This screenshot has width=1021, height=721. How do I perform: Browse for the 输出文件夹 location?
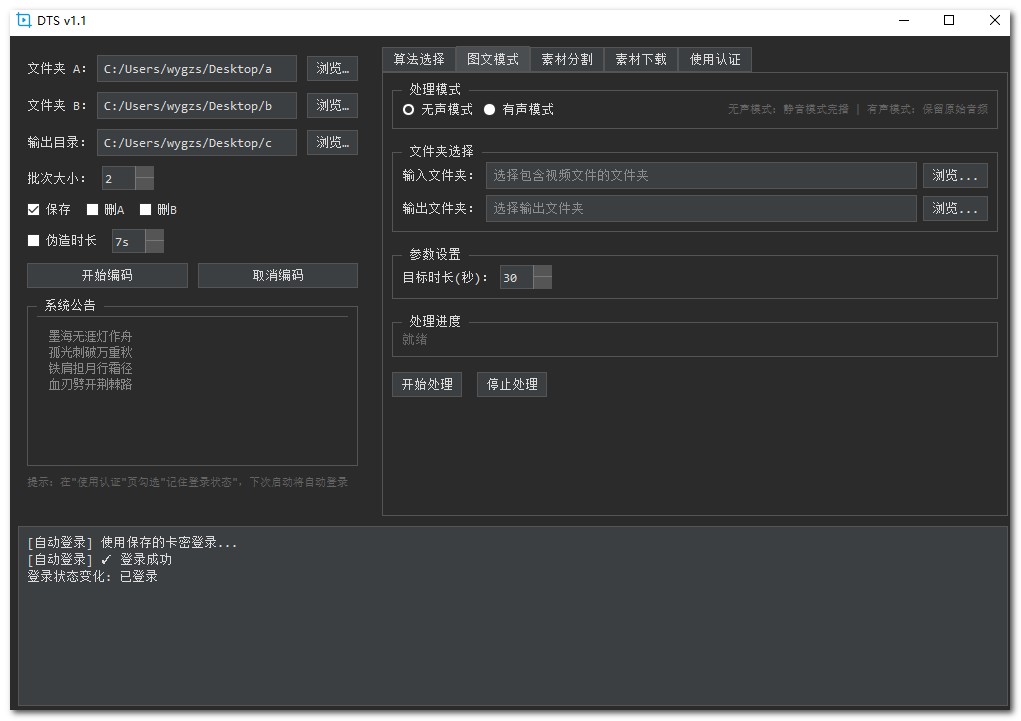pos(954,209)
